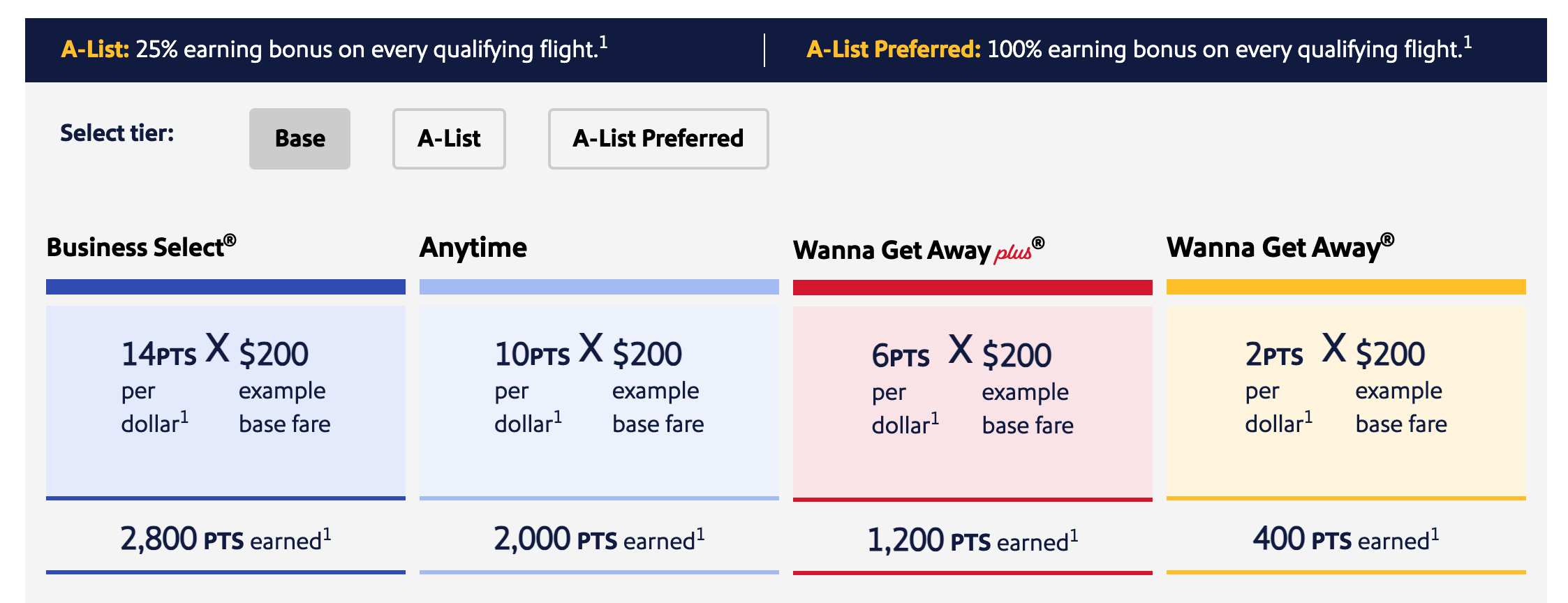Switch to the A-List Preferred tier
Screen dimensions: 1568x603
coord(657,138)
